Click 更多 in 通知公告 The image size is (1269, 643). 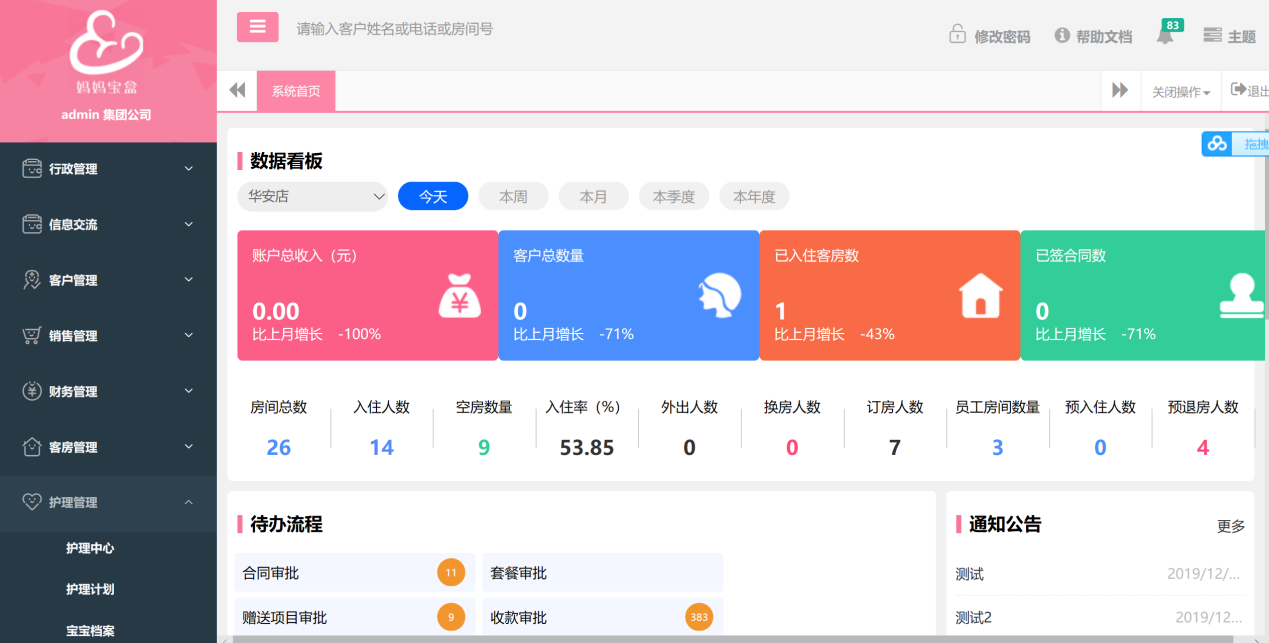(x=1231, y=526)
